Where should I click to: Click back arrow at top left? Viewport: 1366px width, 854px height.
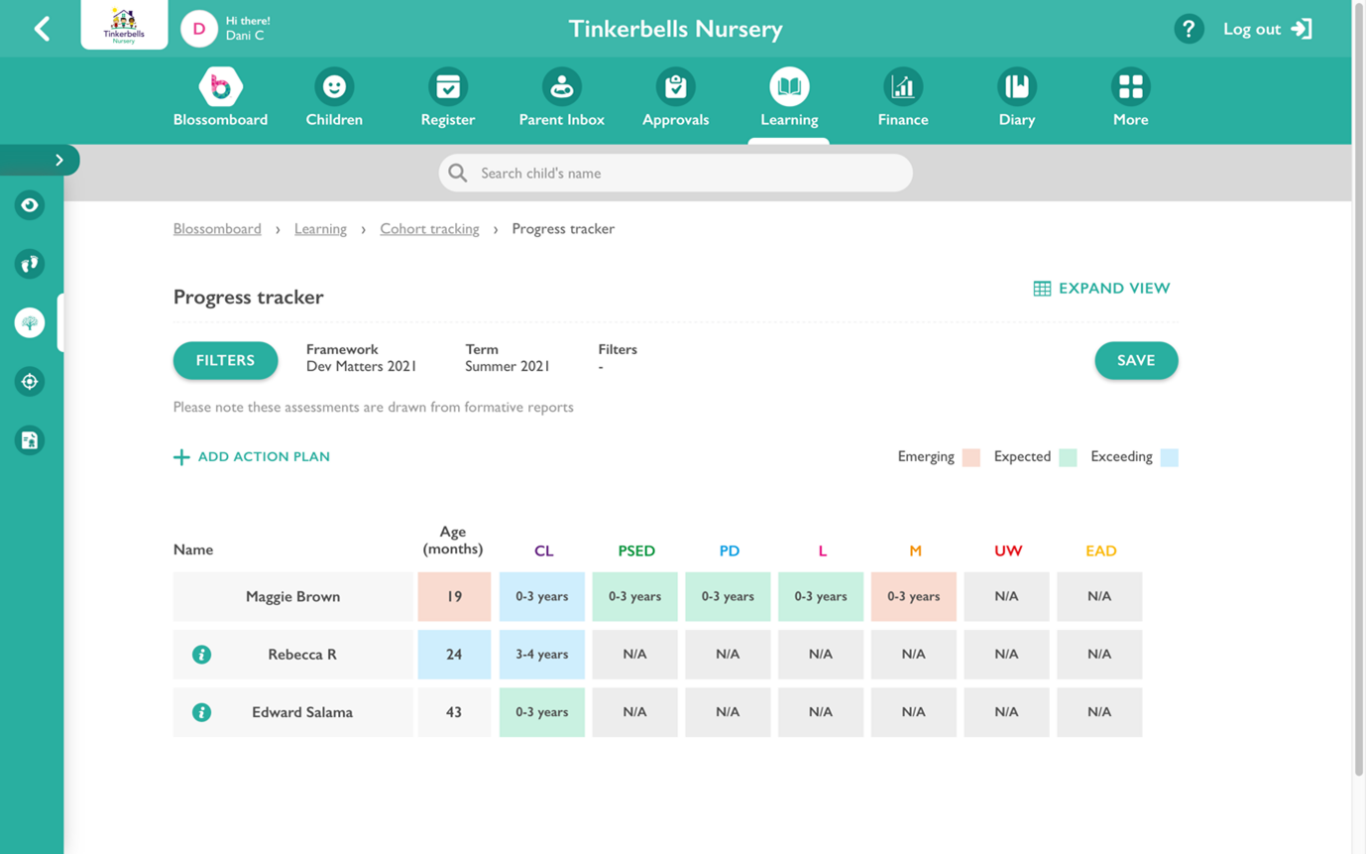pyautogui.click(x=41, y=28)
